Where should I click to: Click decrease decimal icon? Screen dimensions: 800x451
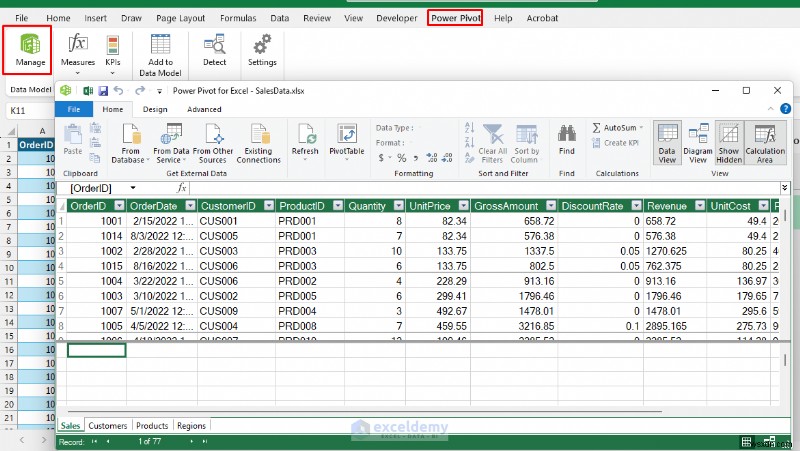(x=447, y=158)
